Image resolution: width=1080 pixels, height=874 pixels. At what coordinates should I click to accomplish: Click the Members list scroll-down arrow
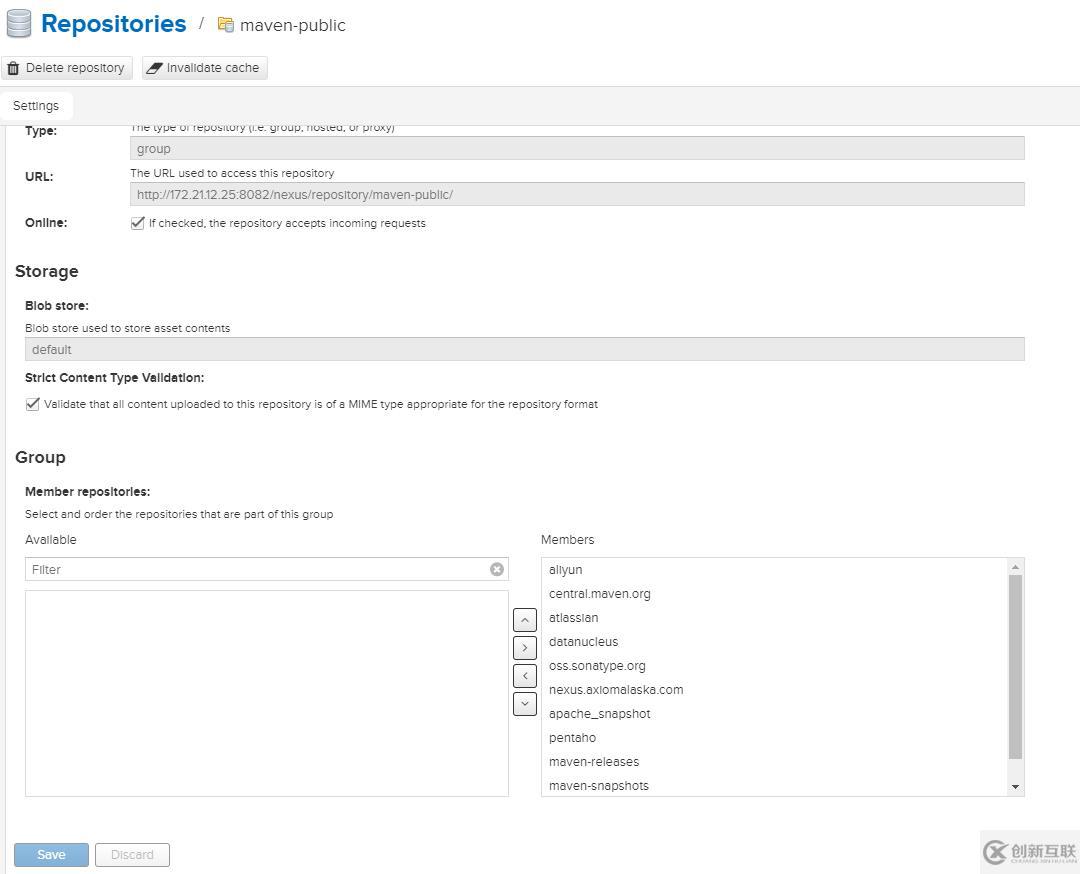(1015, 787)
